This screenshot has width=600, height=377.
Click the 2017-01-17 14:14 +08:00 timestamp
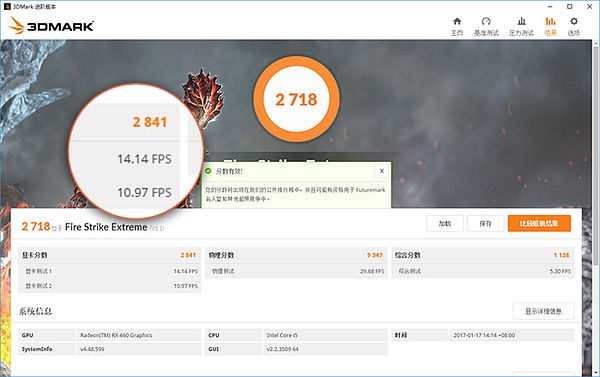coord(484,335)
